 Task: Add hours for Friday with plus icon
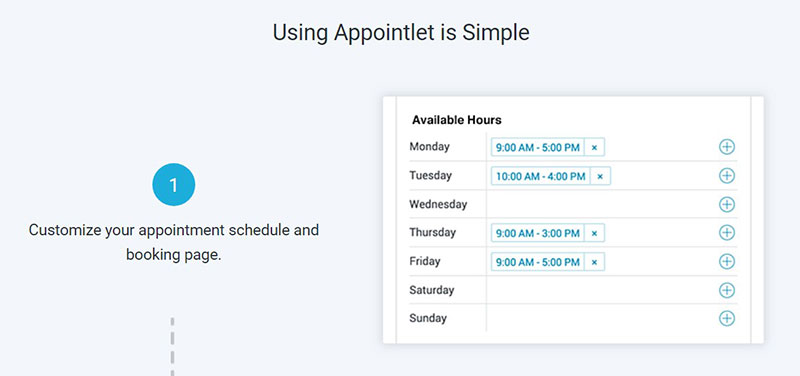coord(727,262)
